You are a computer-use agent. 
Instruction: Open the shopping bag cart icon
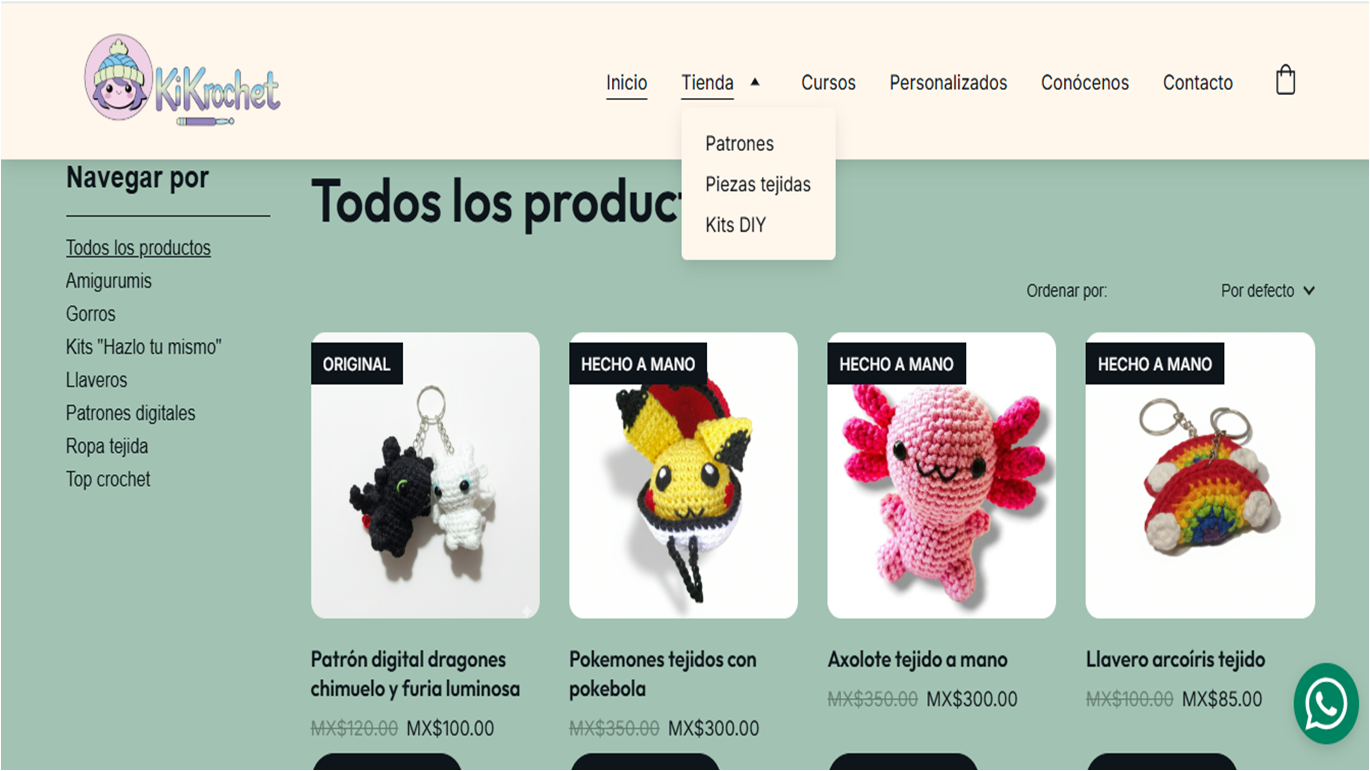[x=1285, y=80]
